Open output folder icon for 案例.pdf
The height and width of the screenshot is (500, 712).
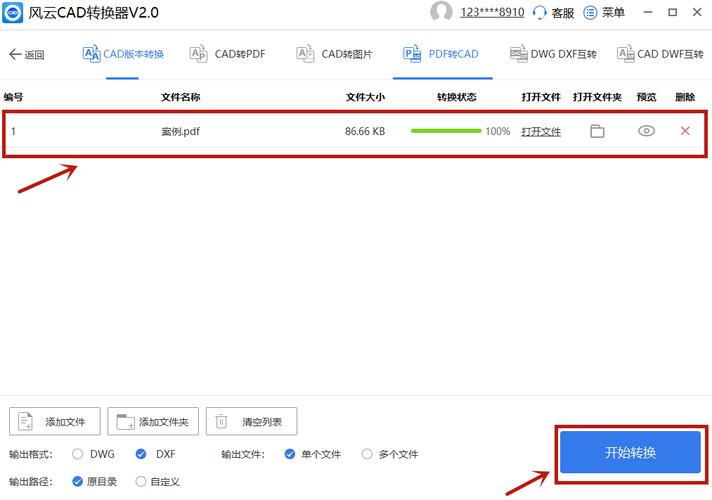point(597,131)
